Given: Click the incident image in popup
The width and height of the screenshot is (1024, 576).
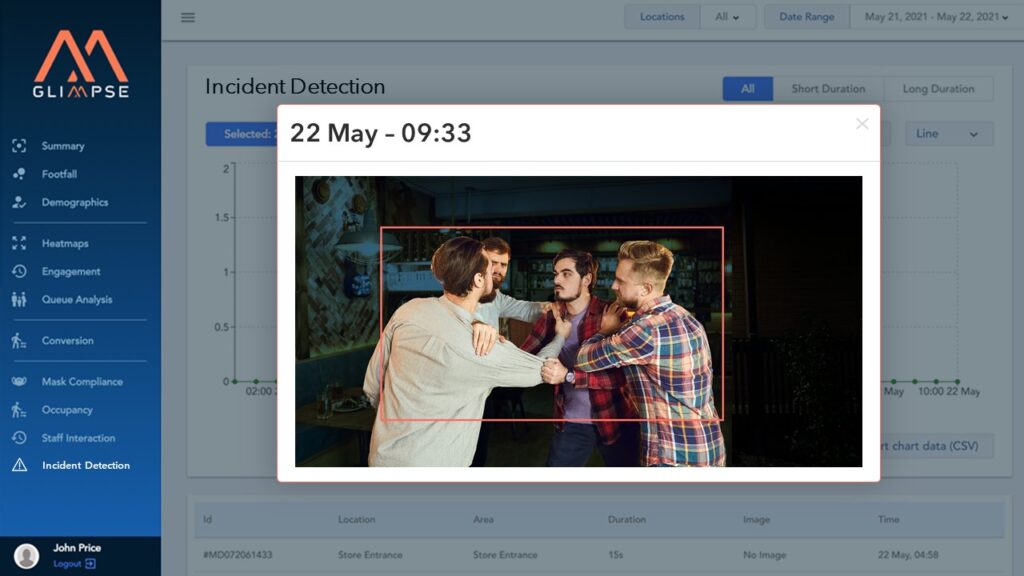Looking at the screenshot, I should pyautogui.click(x=578, y=321).
